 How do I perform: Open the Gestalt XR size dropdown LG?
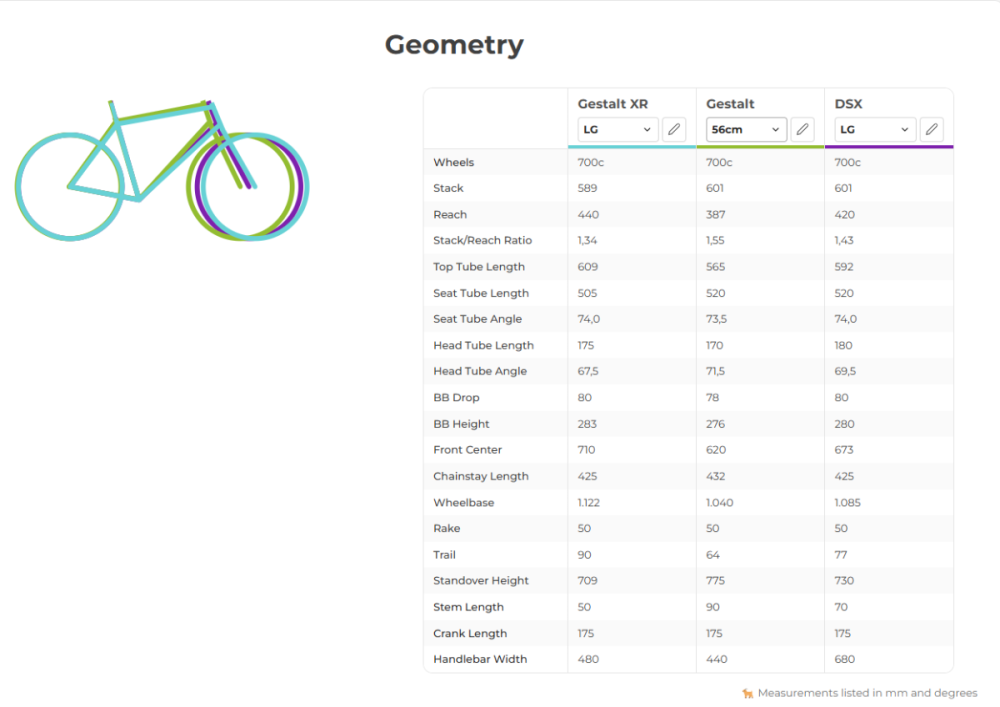[617, 129]
